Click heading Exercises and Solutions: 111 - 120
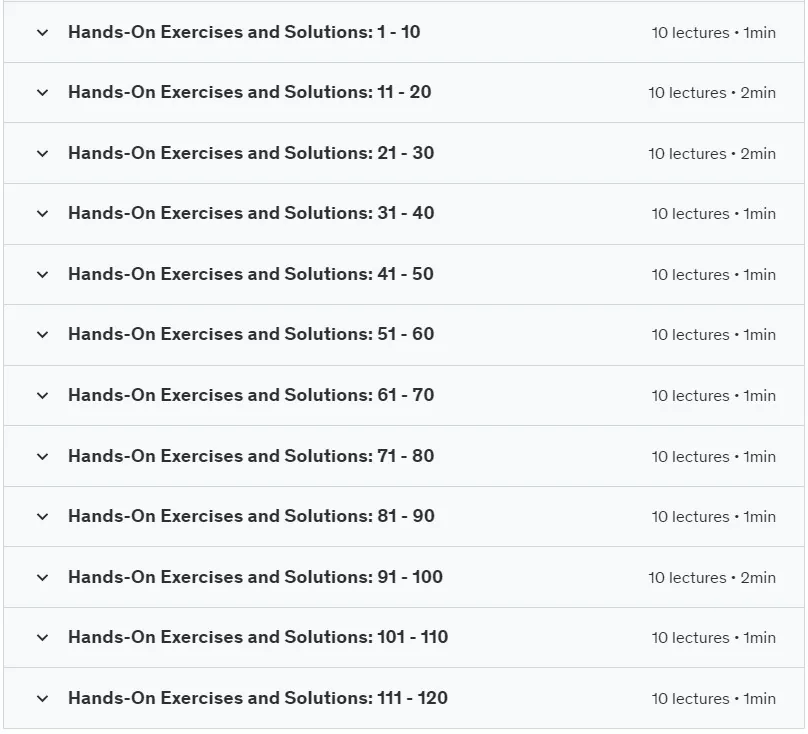Viewport: 808px width, 734px height. [258, 698]
